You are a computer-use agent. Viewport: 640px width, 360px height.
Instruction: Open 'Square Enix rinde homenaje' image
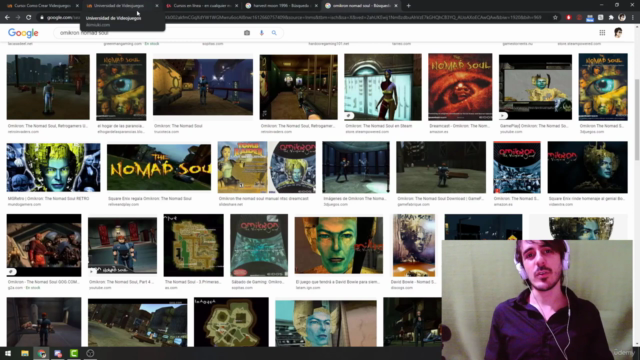point(587,167)
